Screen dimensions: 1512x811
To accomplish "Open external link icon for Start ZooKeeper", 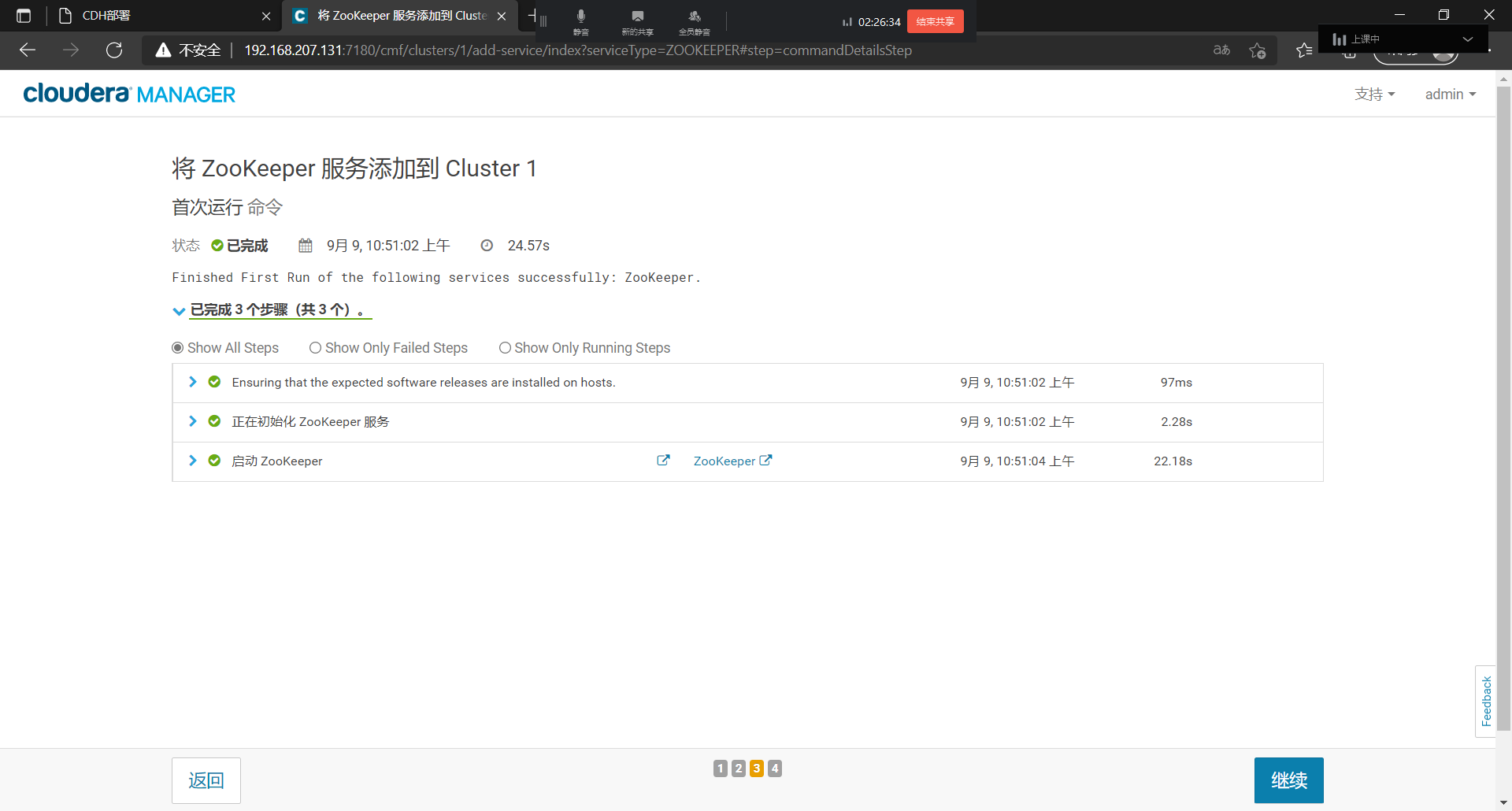I will point(663,461).
